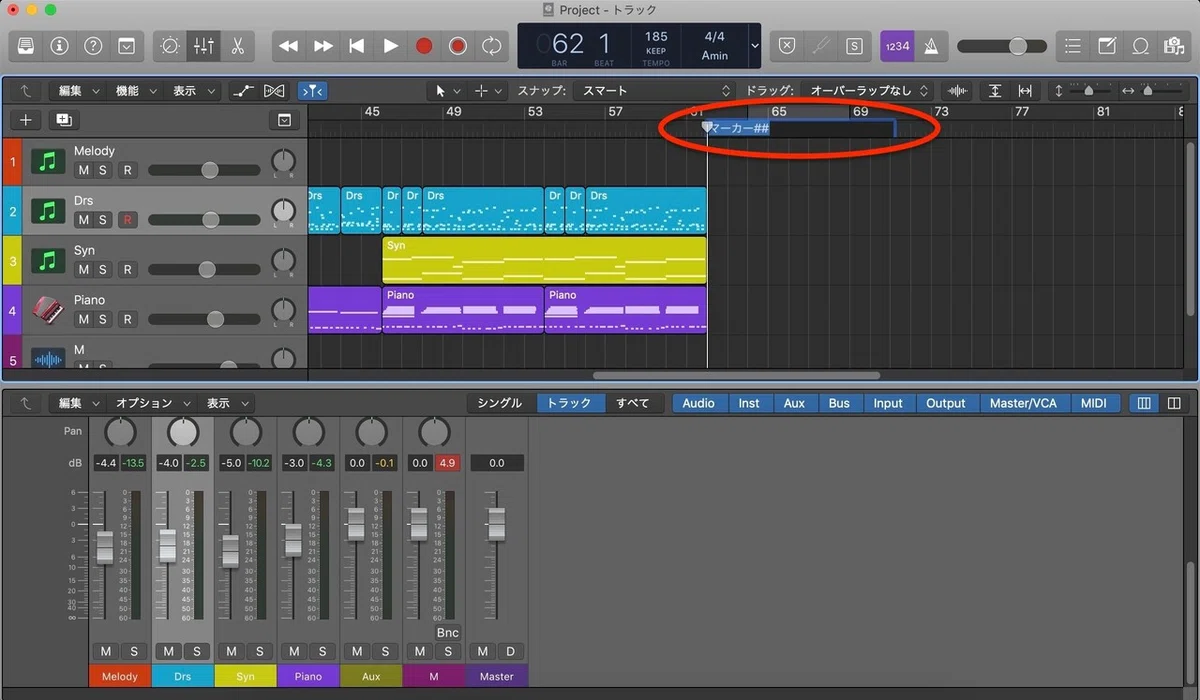Click the master volume slider in control bar
This screenshot has height=700, width=1200.
tap(1000, 46)
